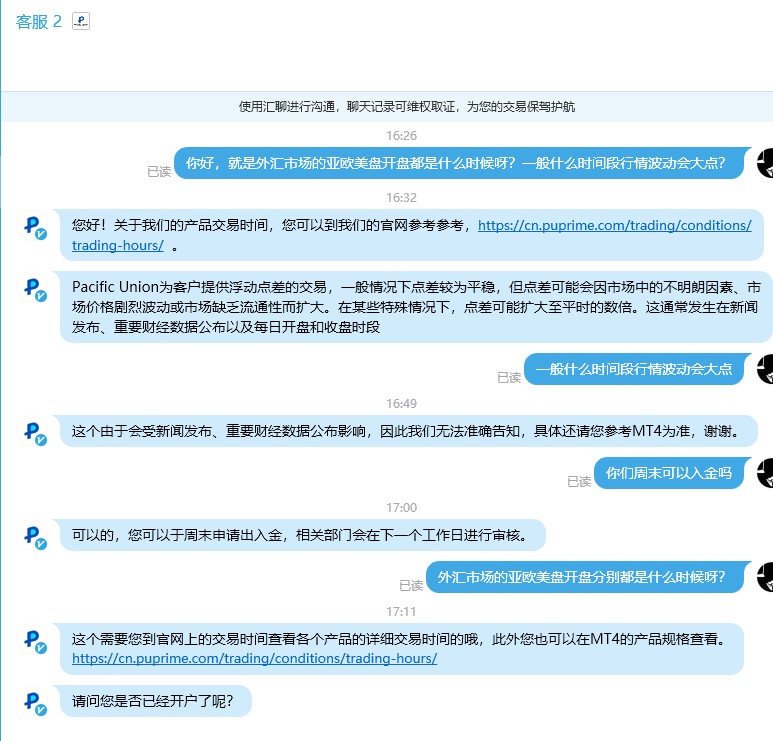Click the agent avatar beside the 17:11 reply
Screen dimensions: 773x741
[35, 640]
